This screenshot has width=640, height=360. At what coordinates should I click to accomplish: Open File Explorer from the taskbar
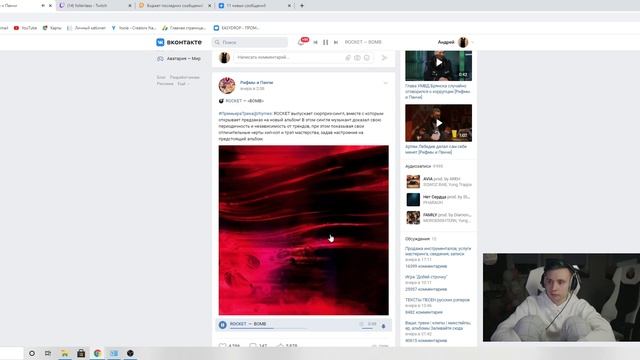click(64, 353)
